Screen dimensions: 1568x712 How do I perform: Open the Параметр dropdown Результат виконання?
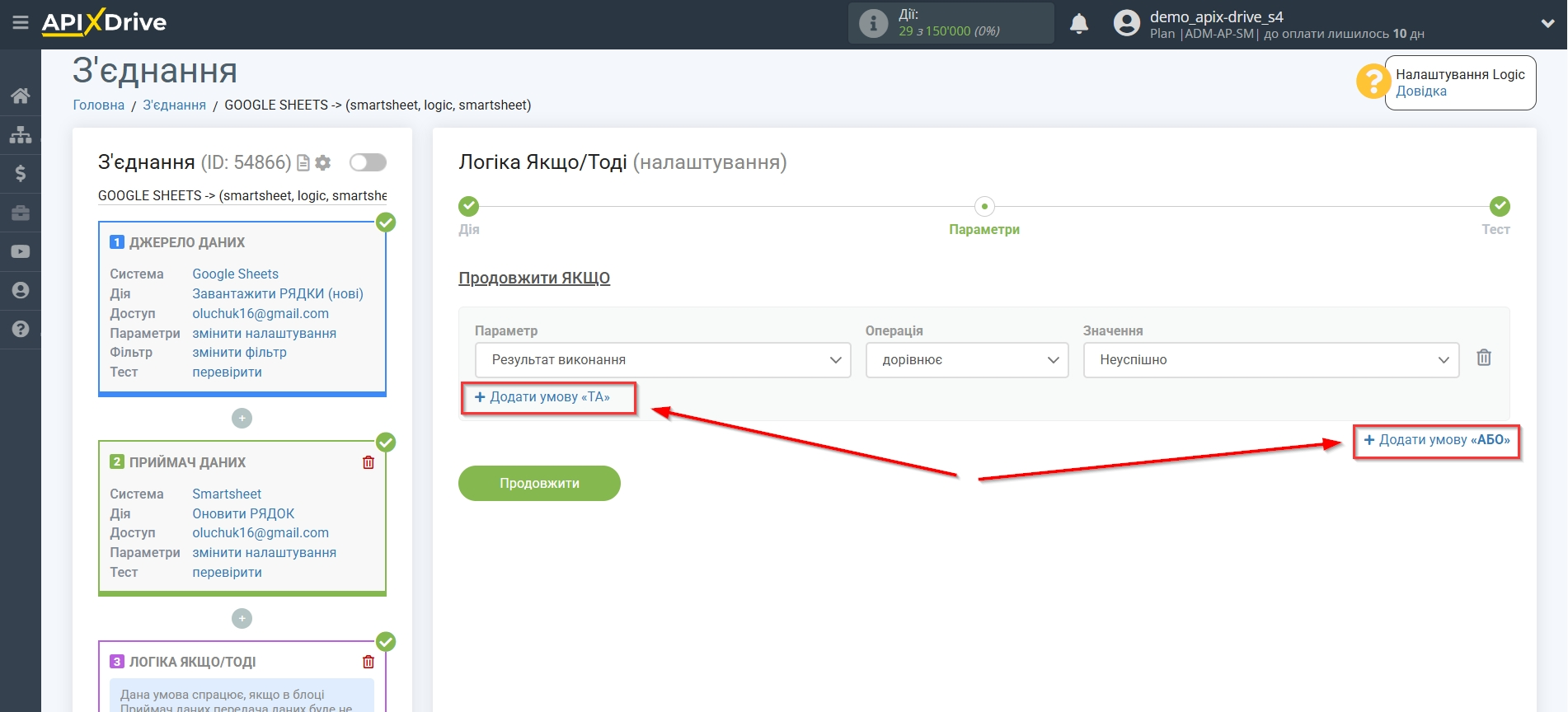(663, 360)
